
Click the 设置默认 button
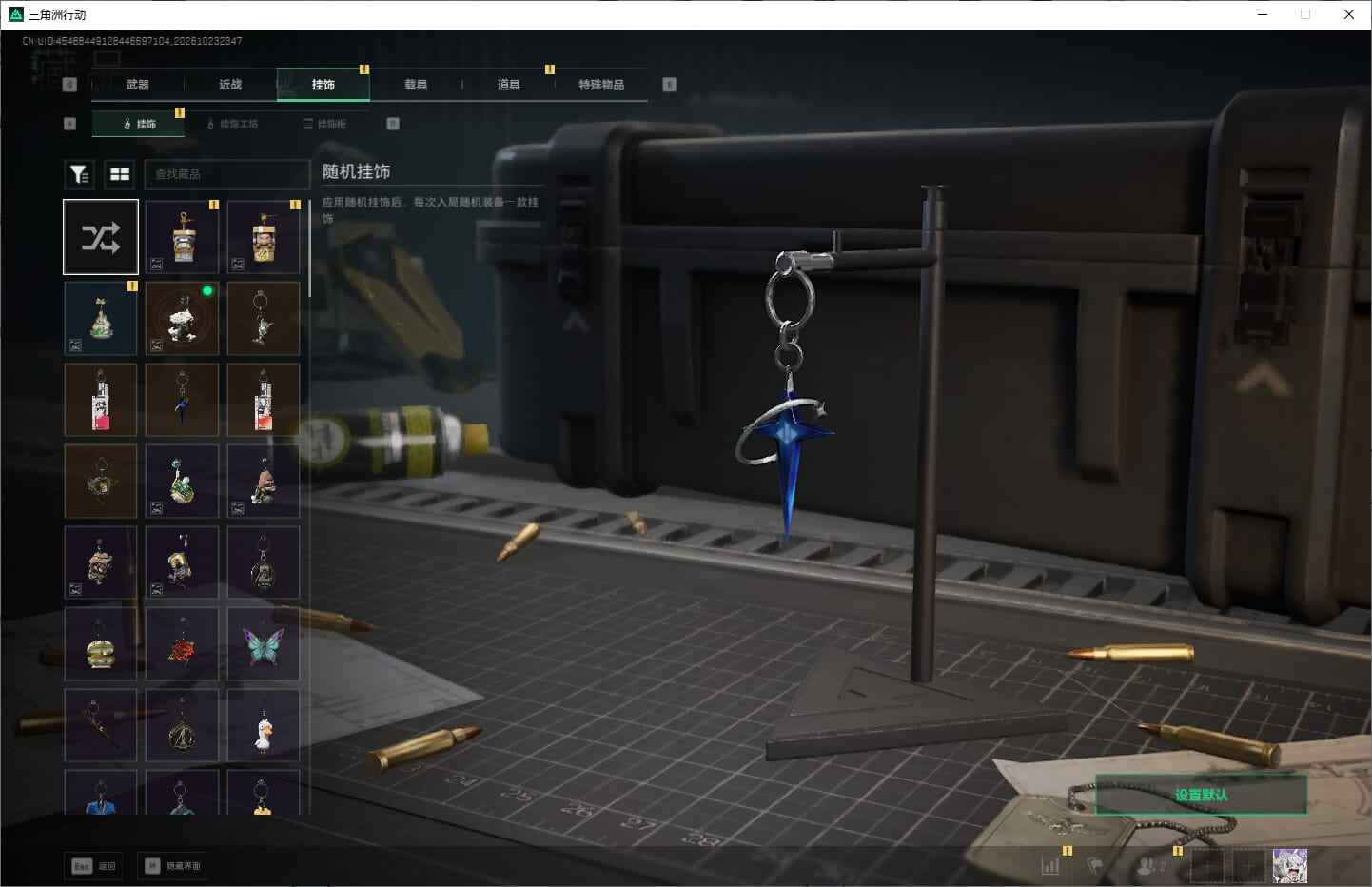coord(1201,795)
